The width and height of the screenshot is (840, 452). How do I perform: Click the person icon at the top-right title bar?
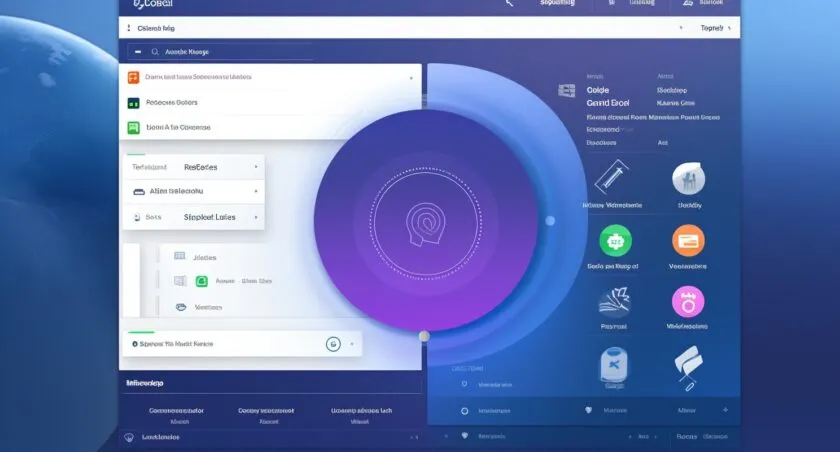click(688, 3)
